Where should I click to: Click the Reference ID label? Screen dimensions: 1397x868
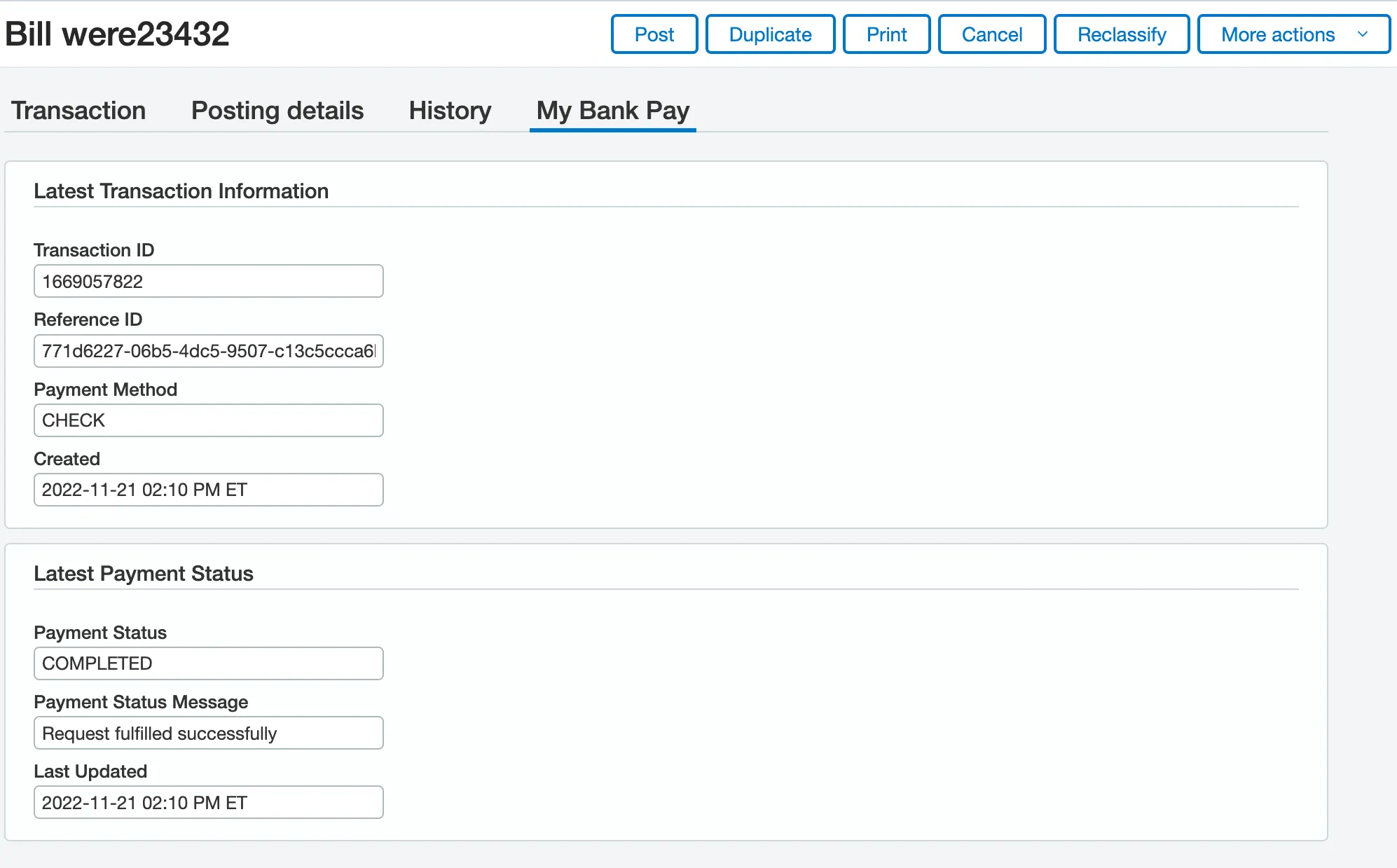pyautogui.click(x=88, y=319)
